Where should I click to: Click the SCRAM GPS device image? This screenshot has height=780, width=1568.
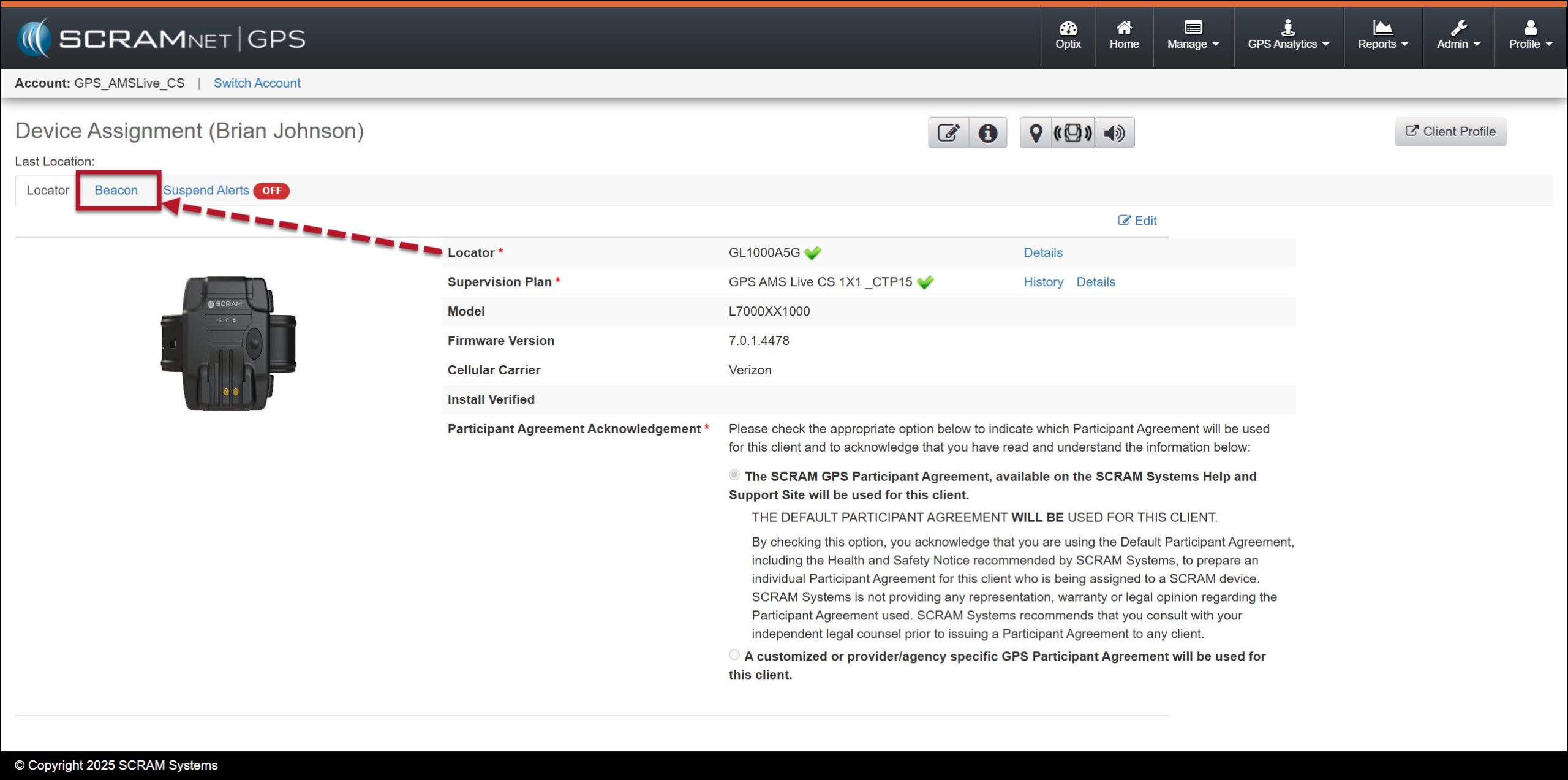click(x=228, y=343)
